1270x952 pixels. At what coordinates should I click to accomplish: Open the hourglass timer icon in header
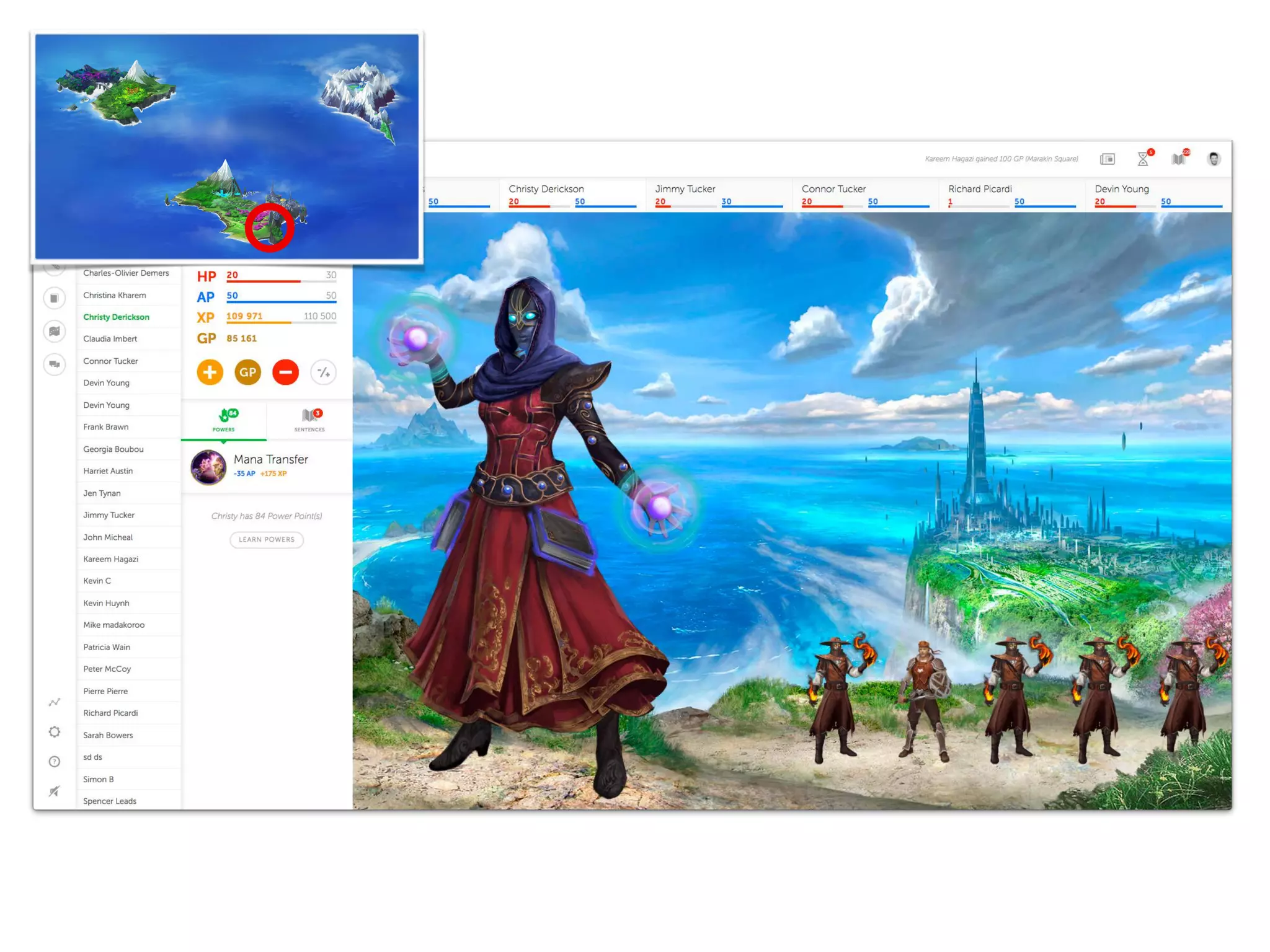tap(1143, 159)
